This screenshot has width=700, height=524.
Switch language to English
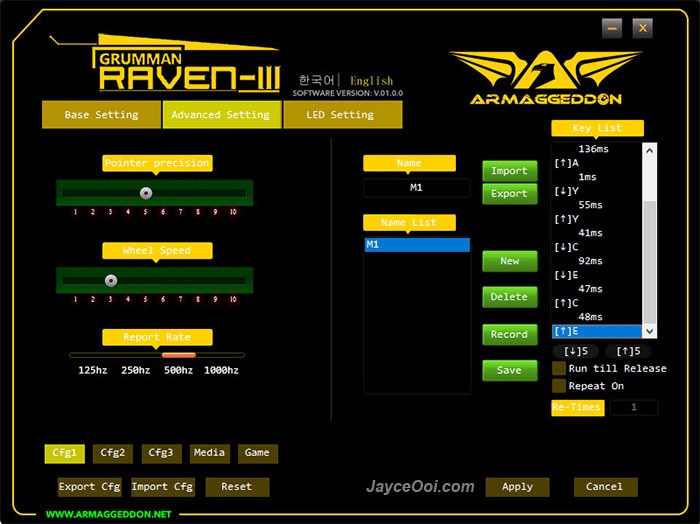pyautogui.click(x=371, y=81)
